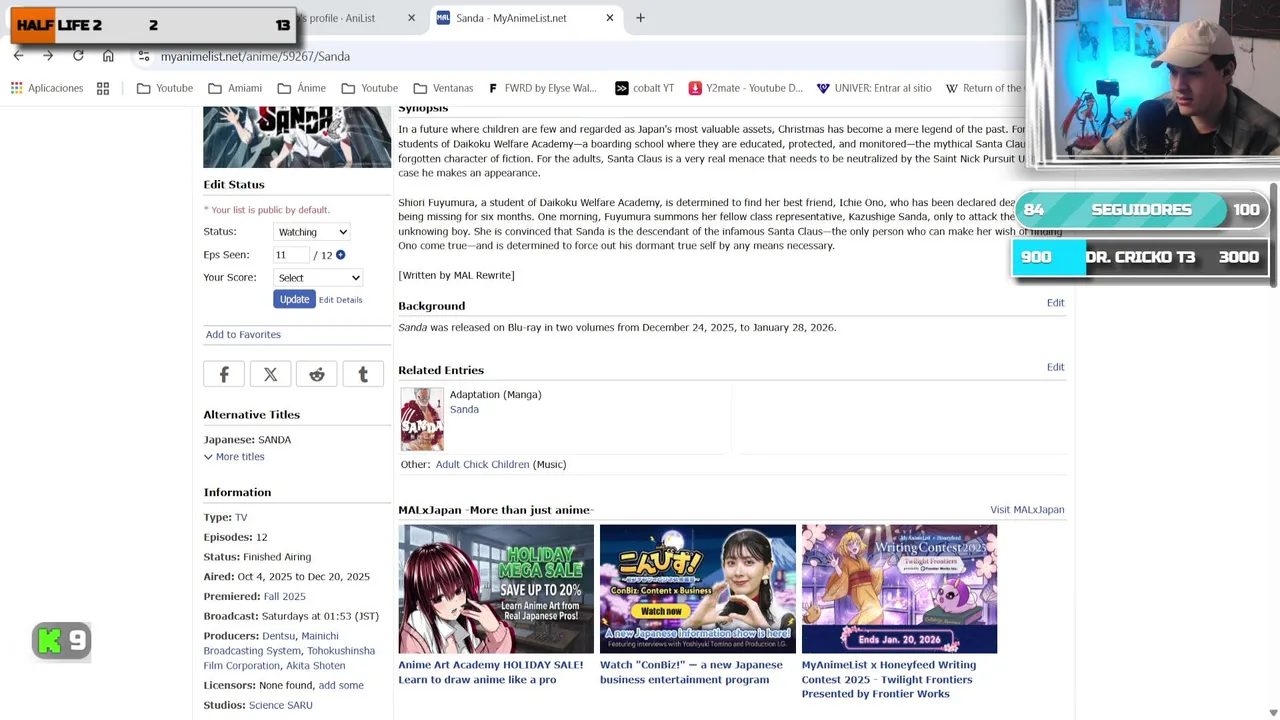Open the Return of the bookmark

984,88
